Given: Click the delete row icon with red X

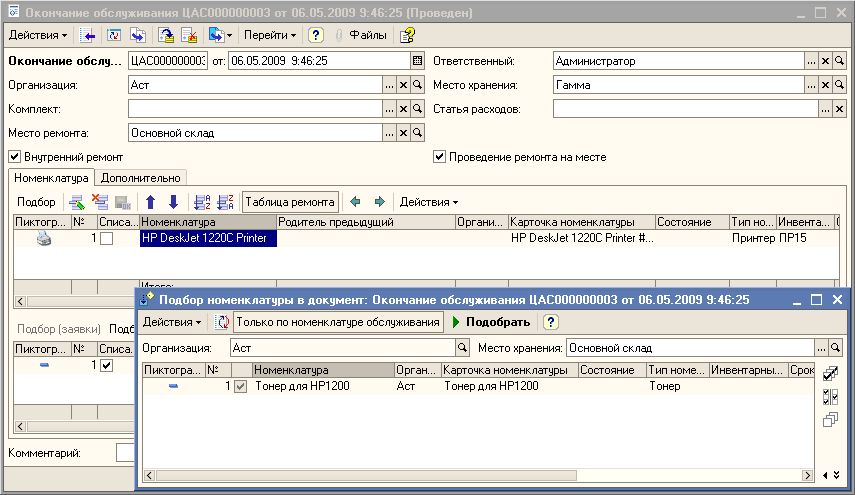Looking at the screenshot, I should [99, 202].
